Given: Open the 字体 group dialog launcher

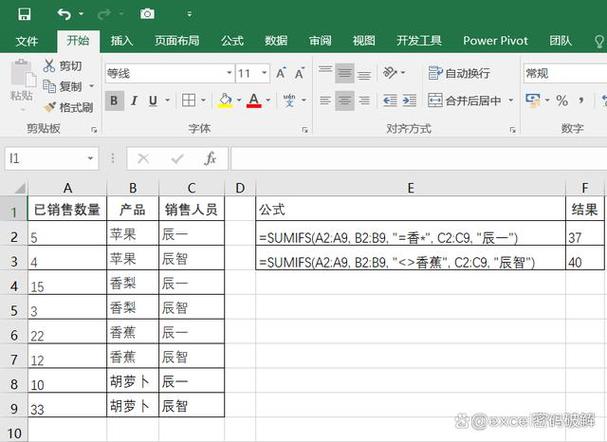Looking at the screenshot, I should (x=305, y=130).
